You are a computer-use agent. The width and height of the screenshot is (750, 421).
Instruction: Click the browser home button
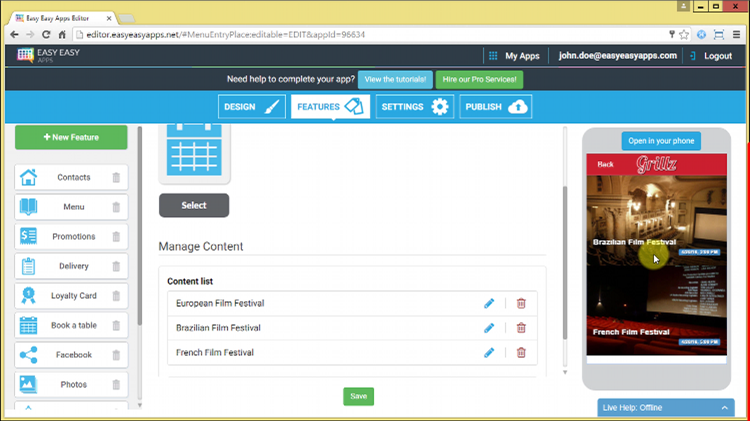tap(62, 34)
